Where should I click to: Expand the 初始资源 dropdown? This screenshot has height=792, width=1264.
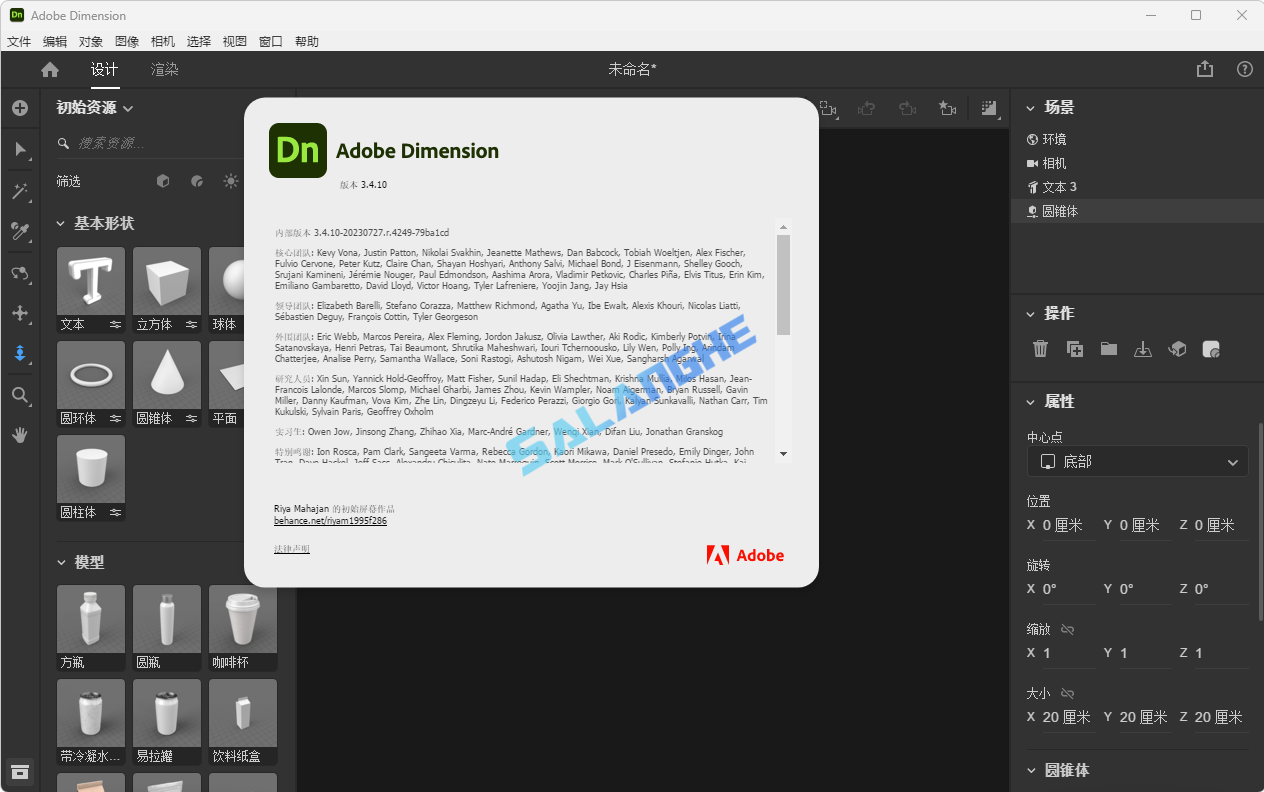(128, 108)
